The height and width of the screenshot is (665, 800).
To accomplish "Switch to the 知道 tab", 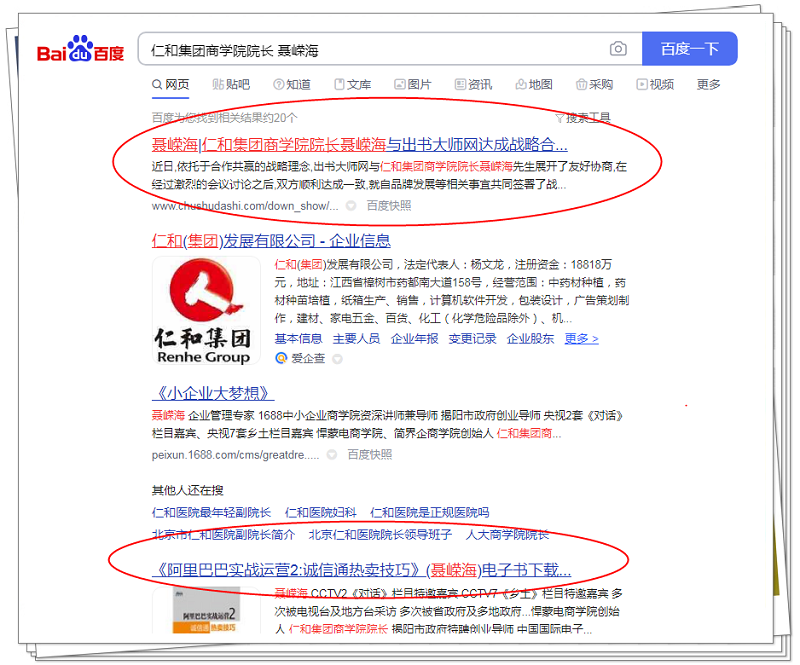I will pos(291,85).
